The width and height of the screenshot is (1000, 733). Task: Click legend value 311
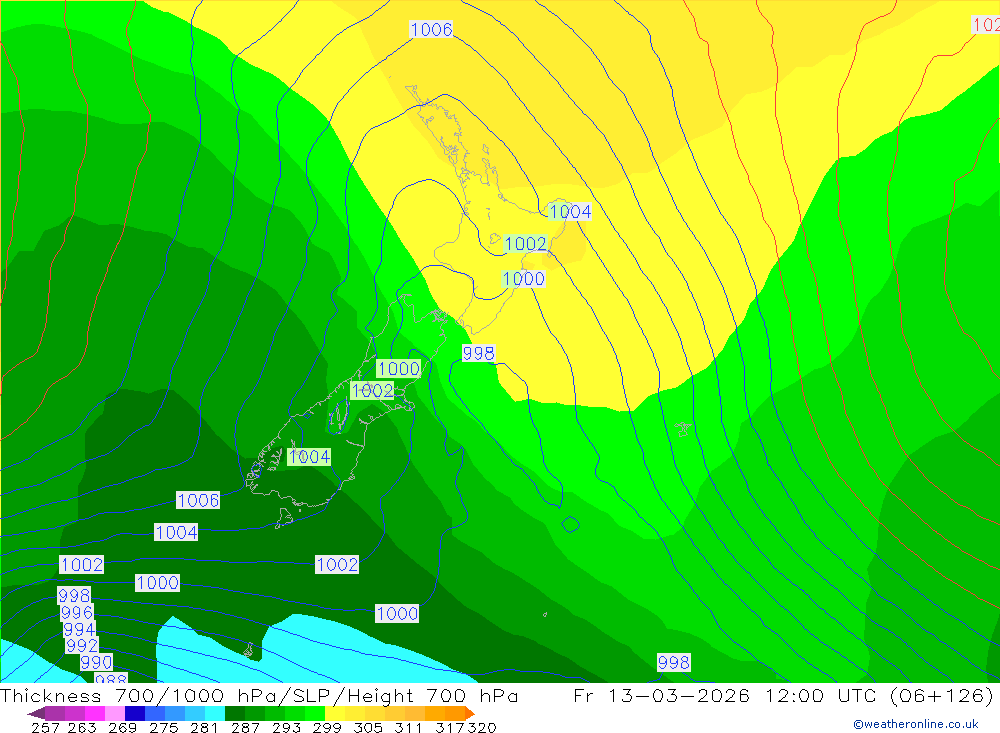click(x=408, y=727)
